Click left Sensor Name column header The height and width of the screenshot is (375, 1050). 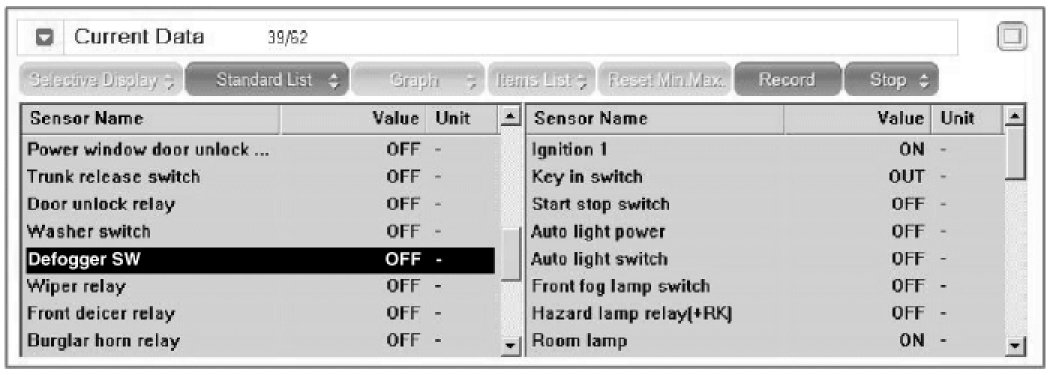(x=153, y=119)
